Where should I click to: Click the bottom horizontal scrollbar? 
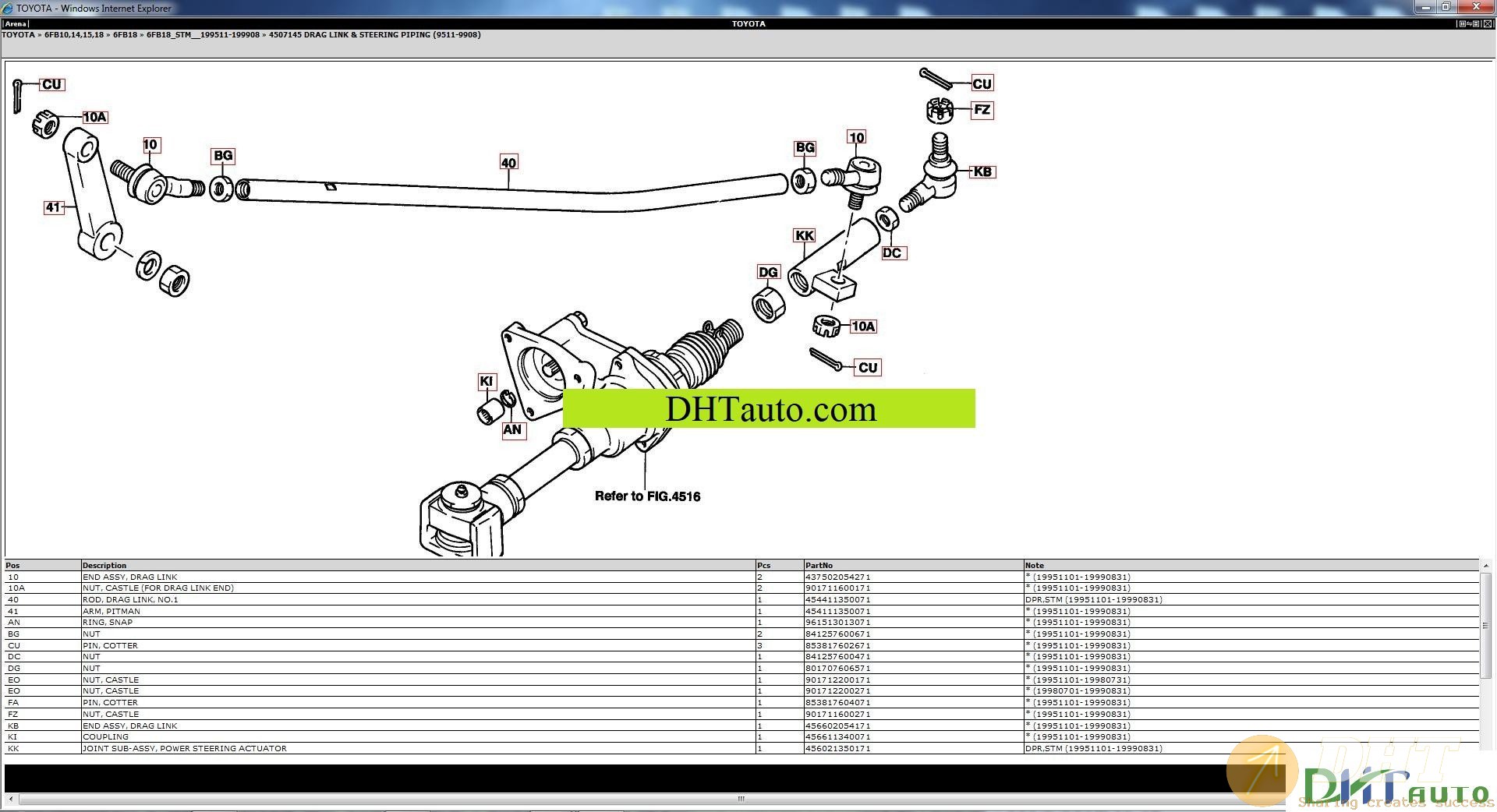click(x=741, y=799)
